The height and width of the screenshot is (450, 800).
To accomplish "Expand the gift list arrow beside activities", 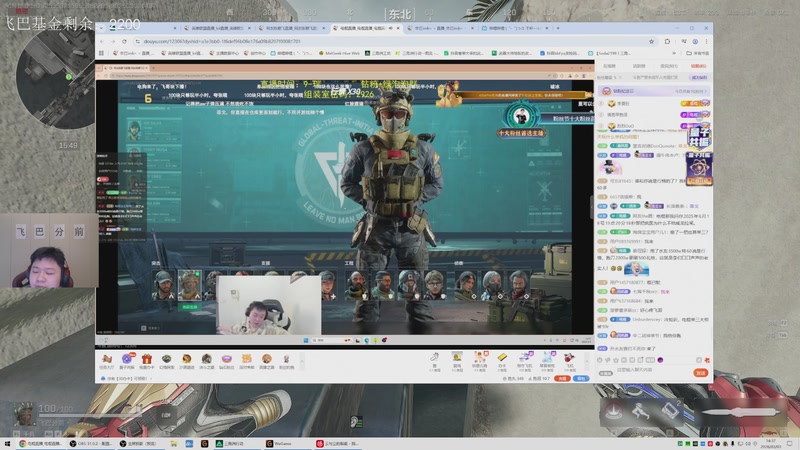I will tap(302, 361).
